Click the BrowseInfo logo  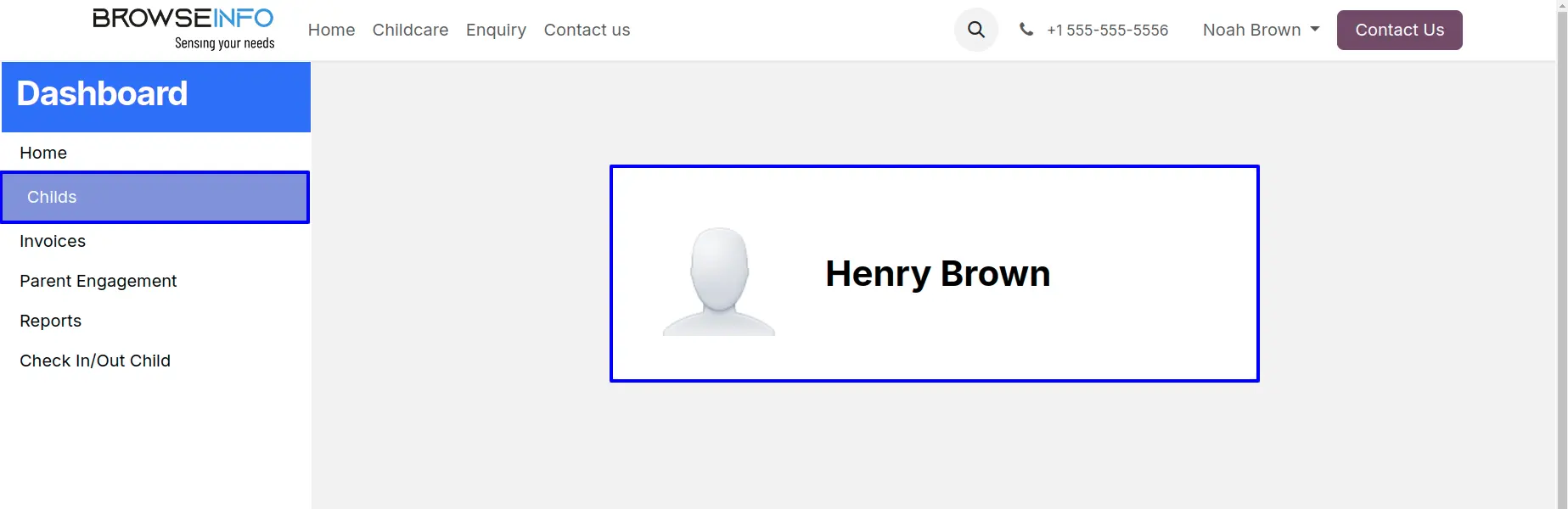[x=183, y=29]
